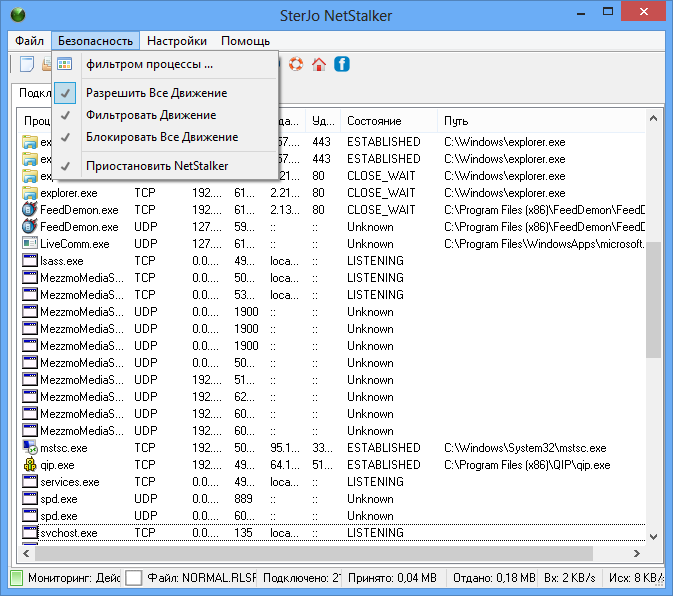This screenshot has height=596, width=673.
Task: Click the New document toolbar icon
Action: coord(27,64)
